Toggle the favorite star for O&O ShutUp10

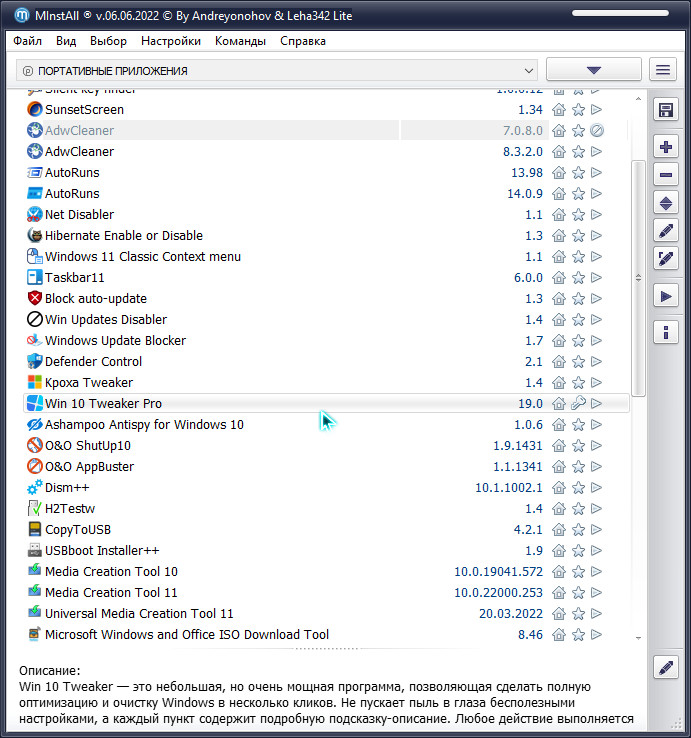coord(578,446)
